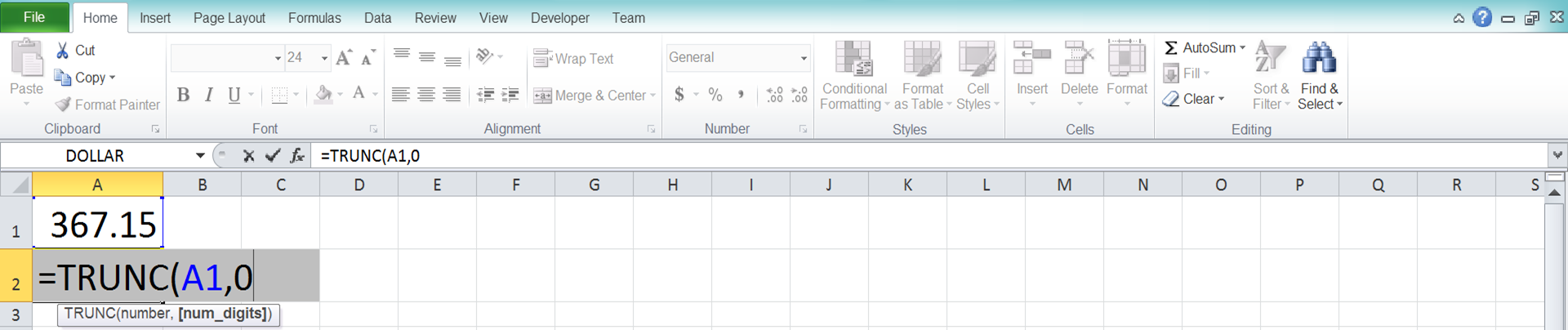Toggle Wrap Text for the cell
Image resolution: width=1568 pixels, height=330 pixels.
(x=573, y=59)
